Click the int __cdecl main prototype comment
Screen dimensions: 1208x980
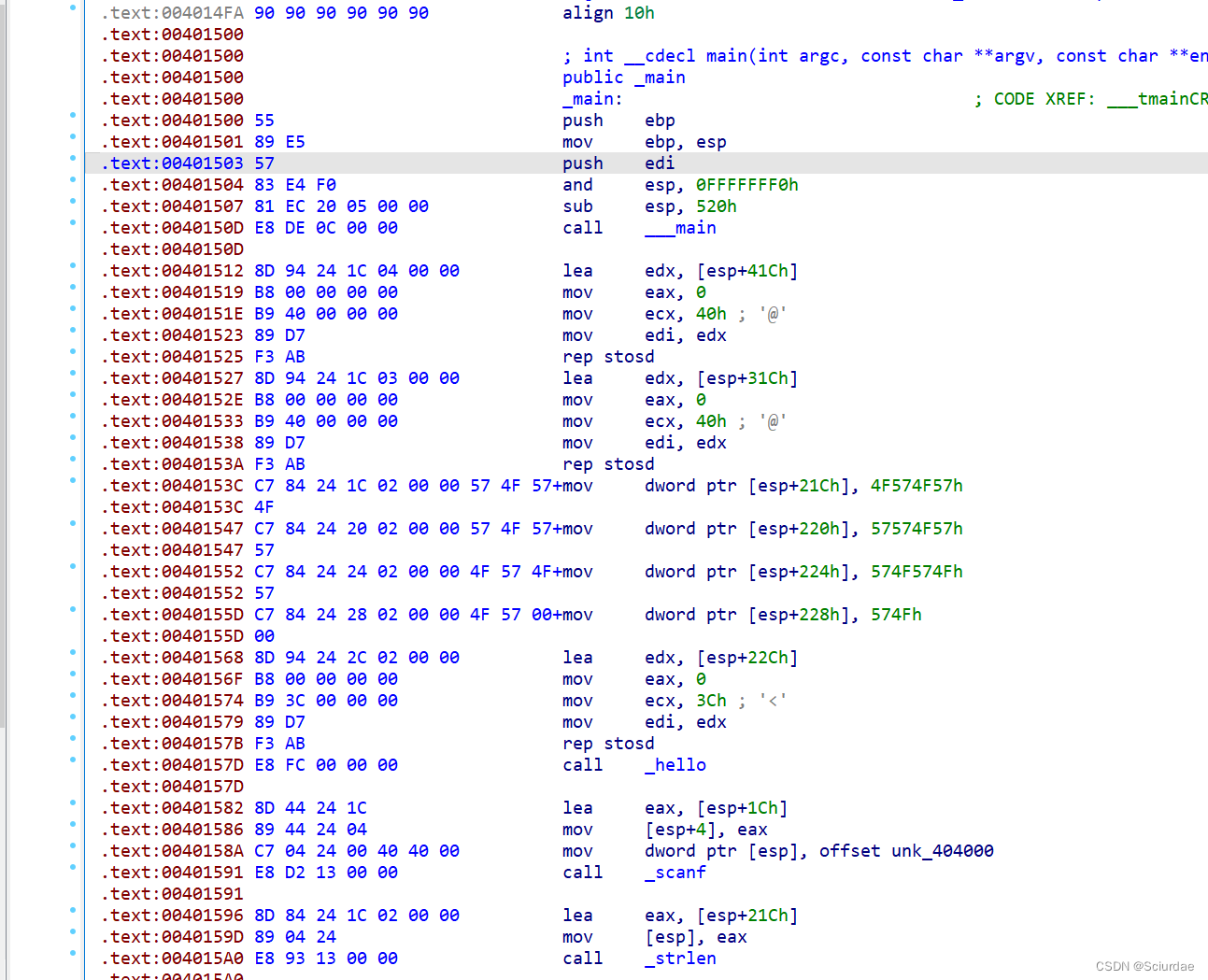pyautogui.click(x=886, y=56)
